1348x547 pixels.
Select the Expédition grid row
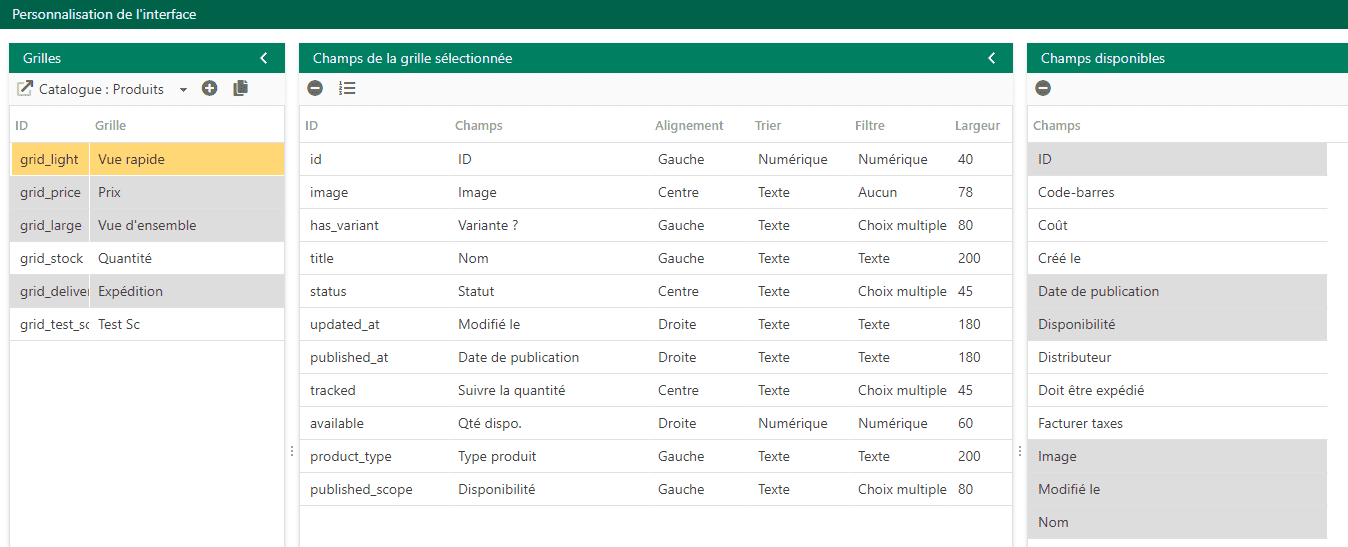[147, 291]
